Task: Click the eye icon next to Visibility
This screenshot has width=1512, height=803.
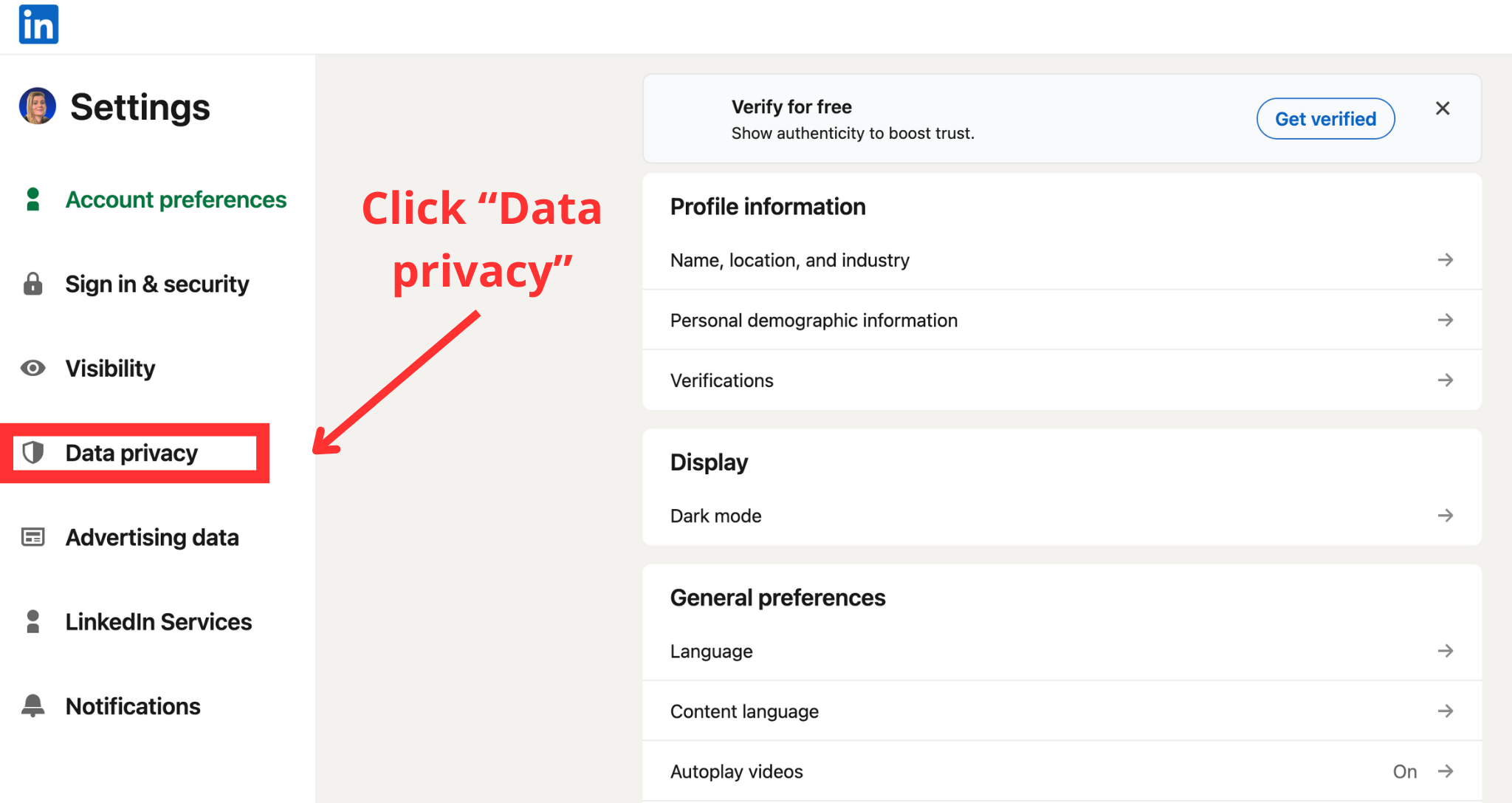Action: (x=32, y=368)
